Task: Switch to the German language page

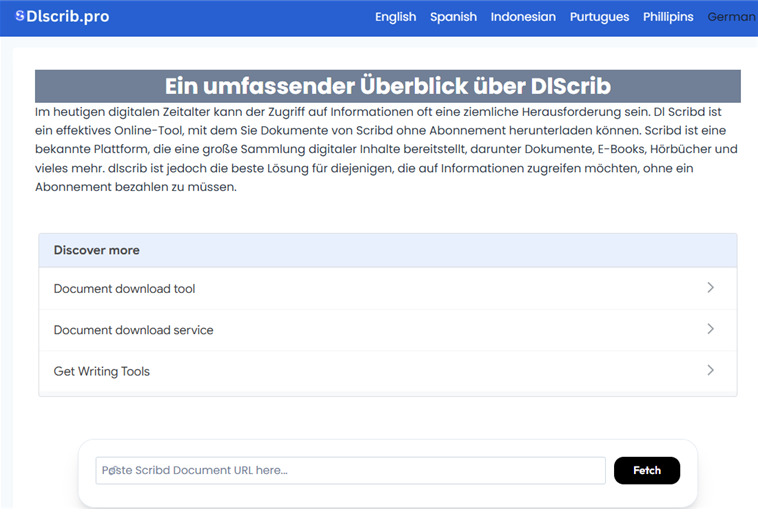Action: [732, 17]
